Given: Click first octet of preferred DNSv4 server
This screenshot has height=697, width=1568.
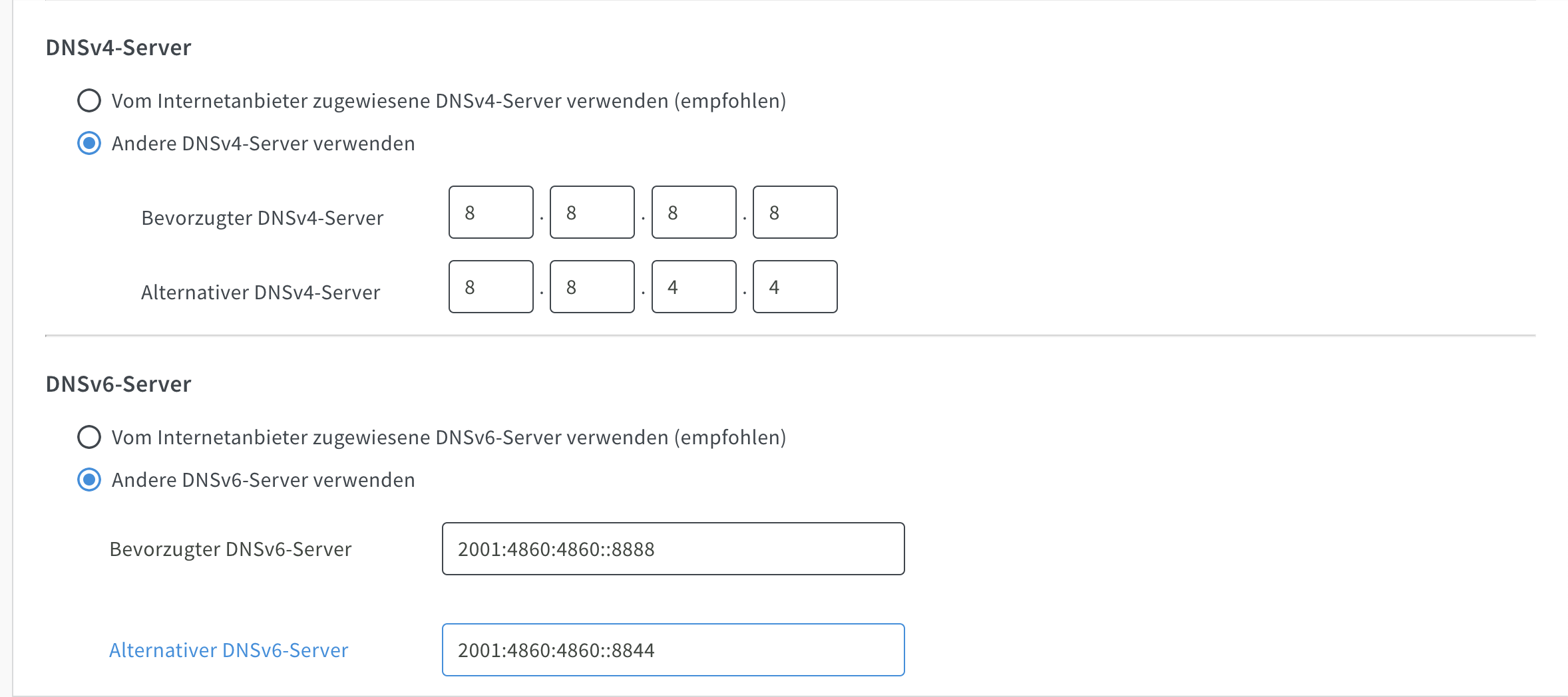Looking at the screenshot, I should coord(491,212).
